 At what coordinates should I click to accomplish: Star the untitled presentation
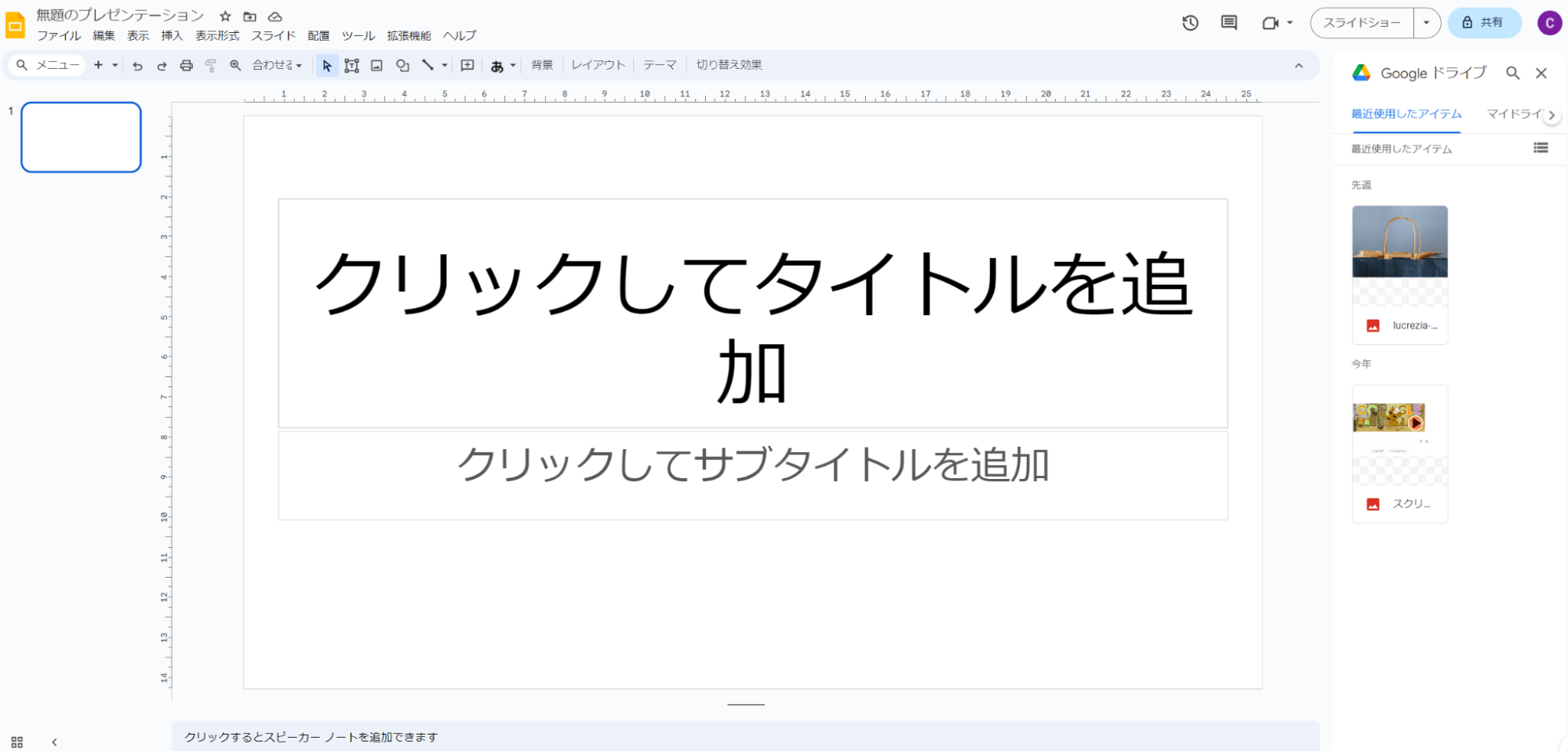pyautogui.click(x=225, y=16)
